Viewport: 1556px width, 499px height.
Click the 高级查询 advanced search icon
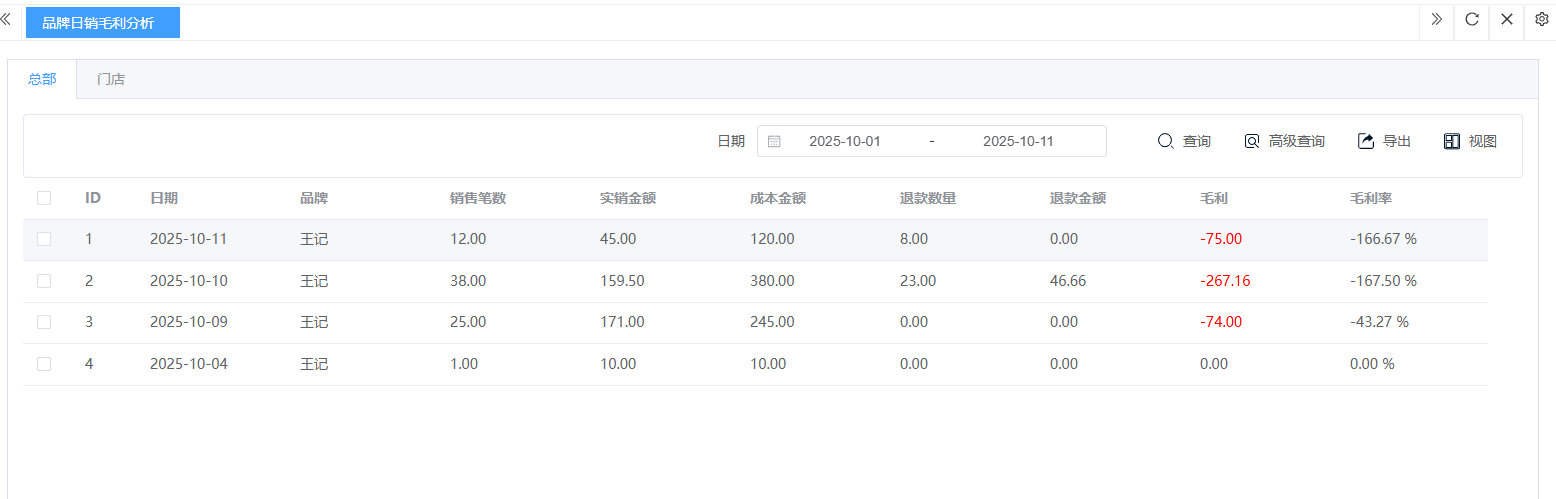[x=1252, y=142]
